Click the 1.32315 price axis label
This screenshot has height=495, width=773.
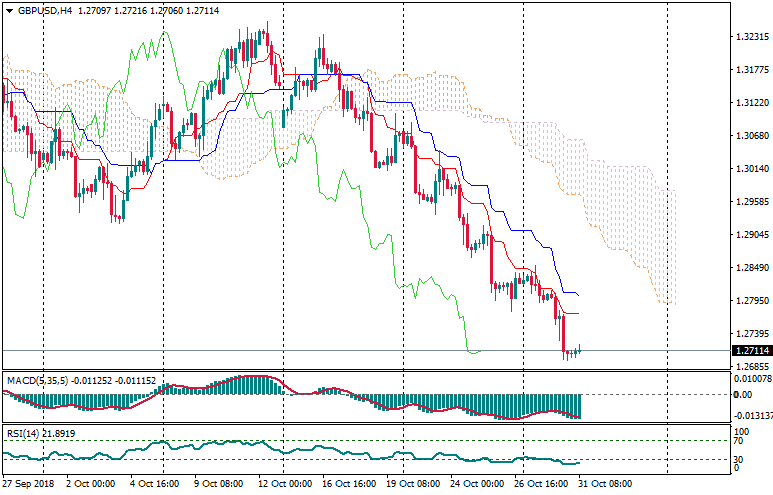750,37
